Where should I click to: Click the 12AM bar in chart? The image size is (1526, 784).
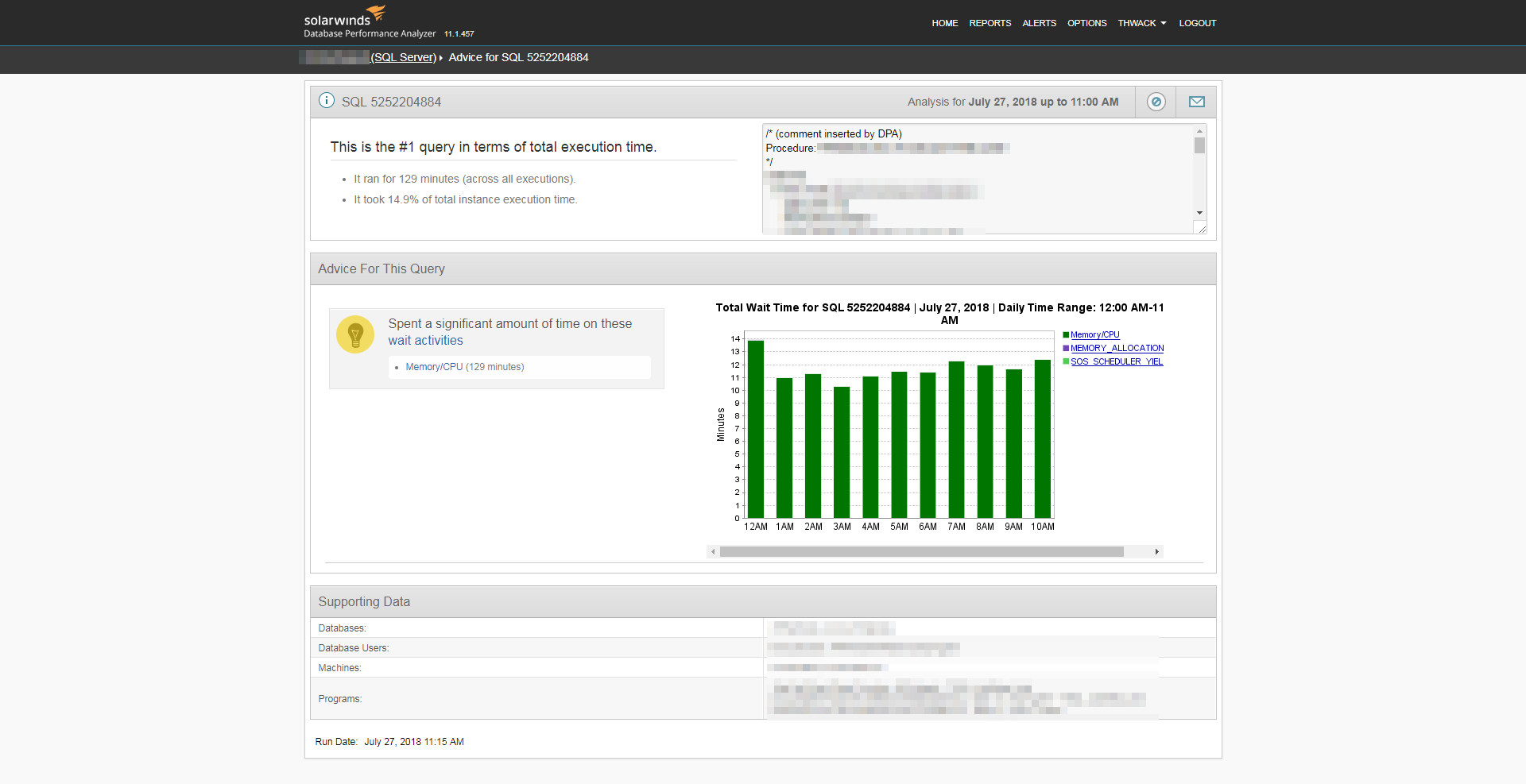pos(756,430)
